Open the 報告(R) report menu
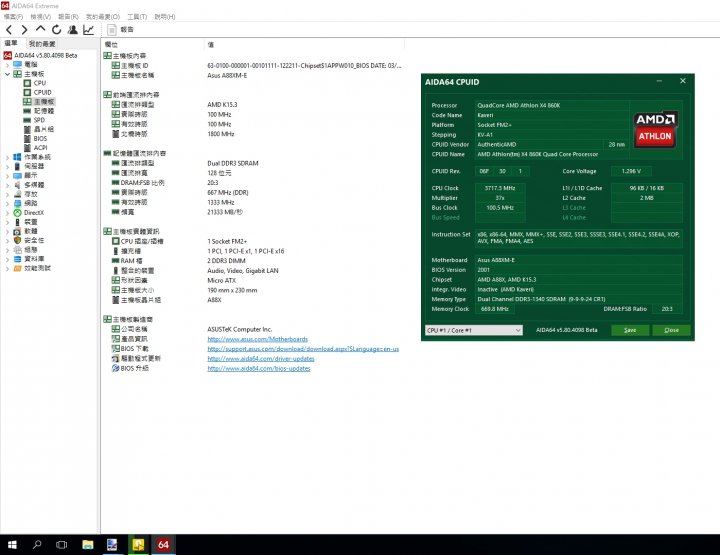 coord(68,17)
